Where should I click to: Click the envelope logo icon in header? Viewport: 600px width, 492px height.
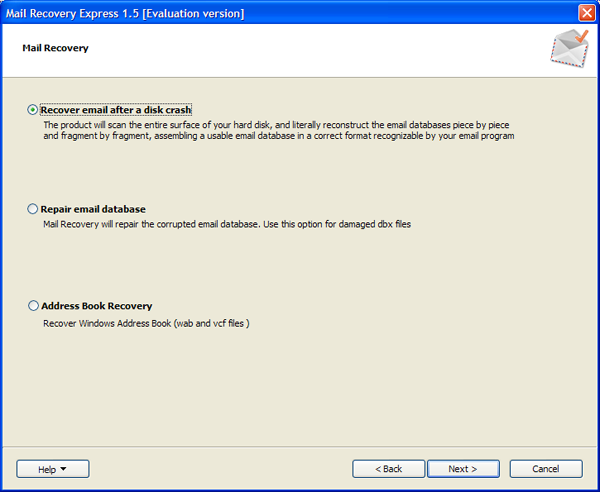(x=568, y=50)
